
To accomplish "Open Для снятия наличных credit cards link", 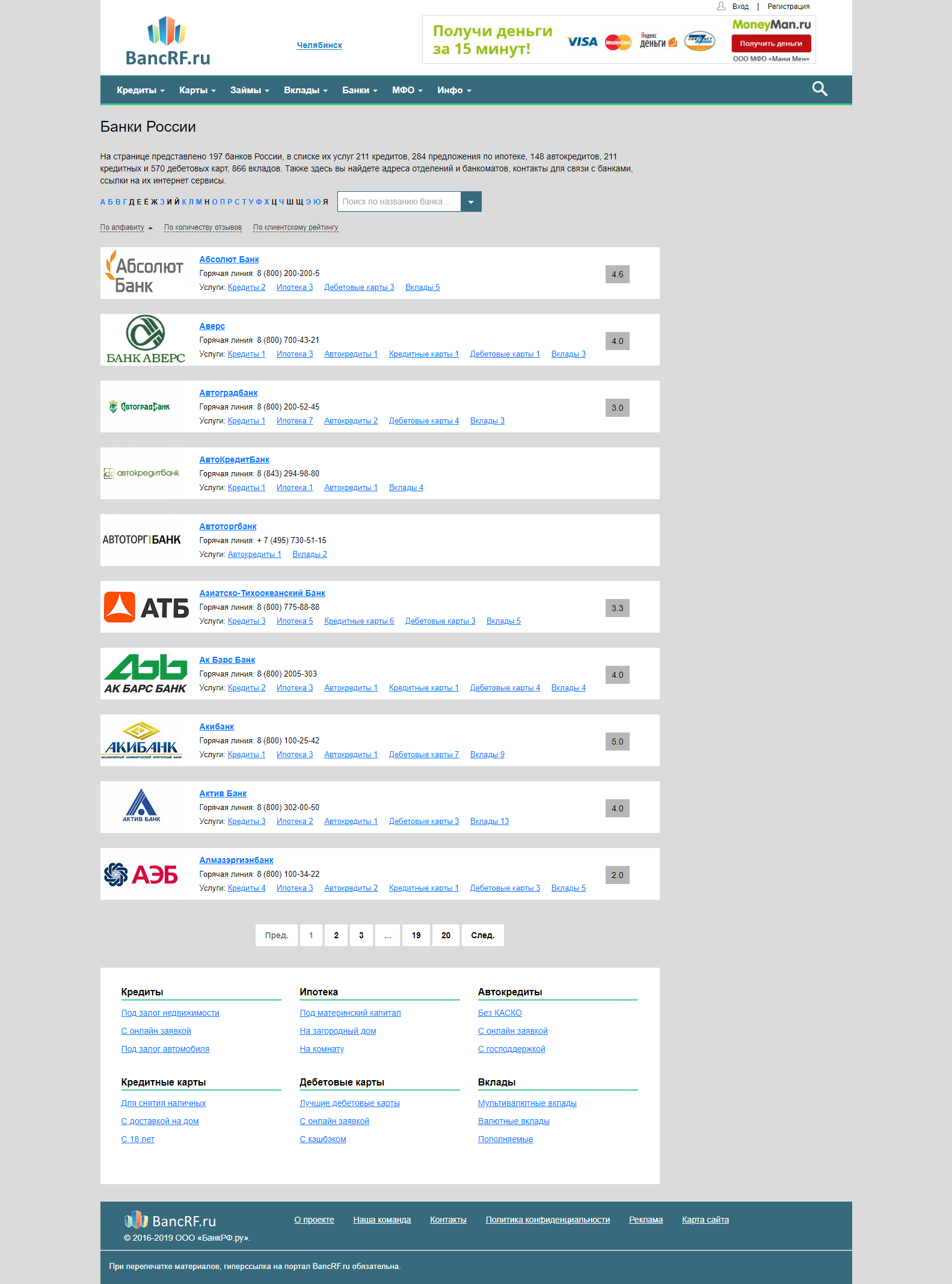I will pyautogui.click(x=164, y=1103).
